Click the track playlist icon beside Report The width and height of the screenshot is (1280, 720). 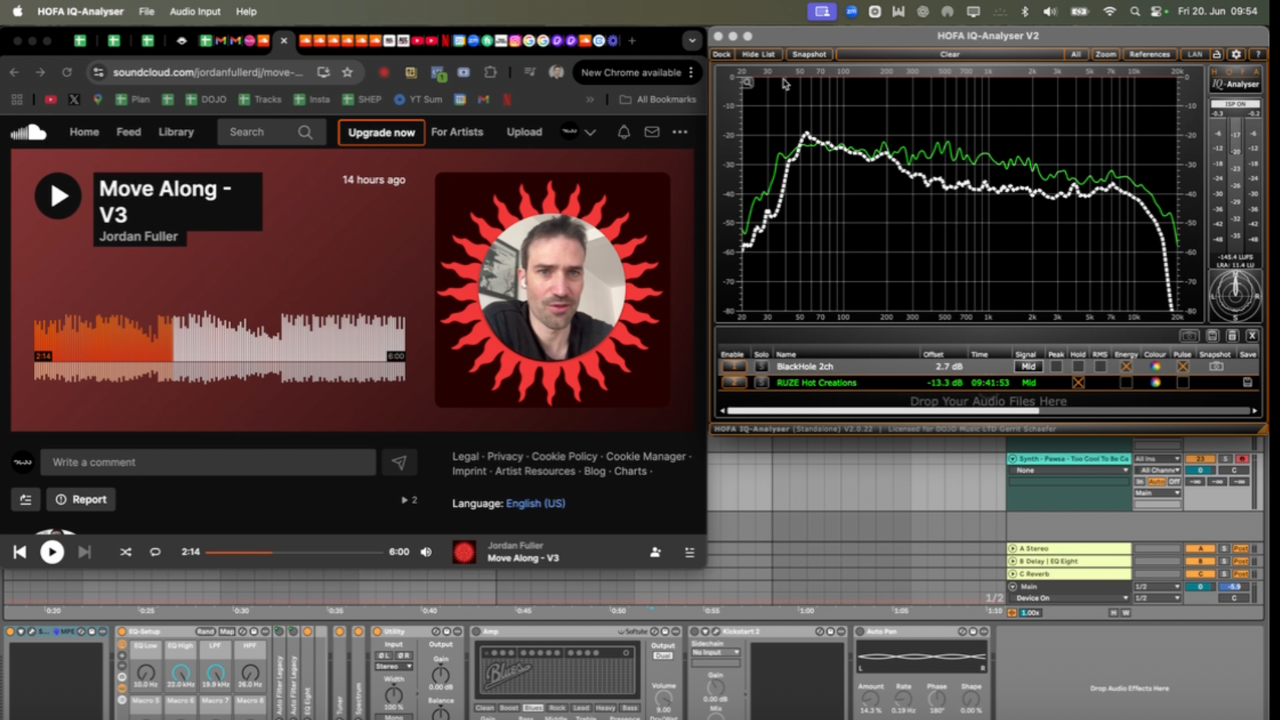[26, 499]
